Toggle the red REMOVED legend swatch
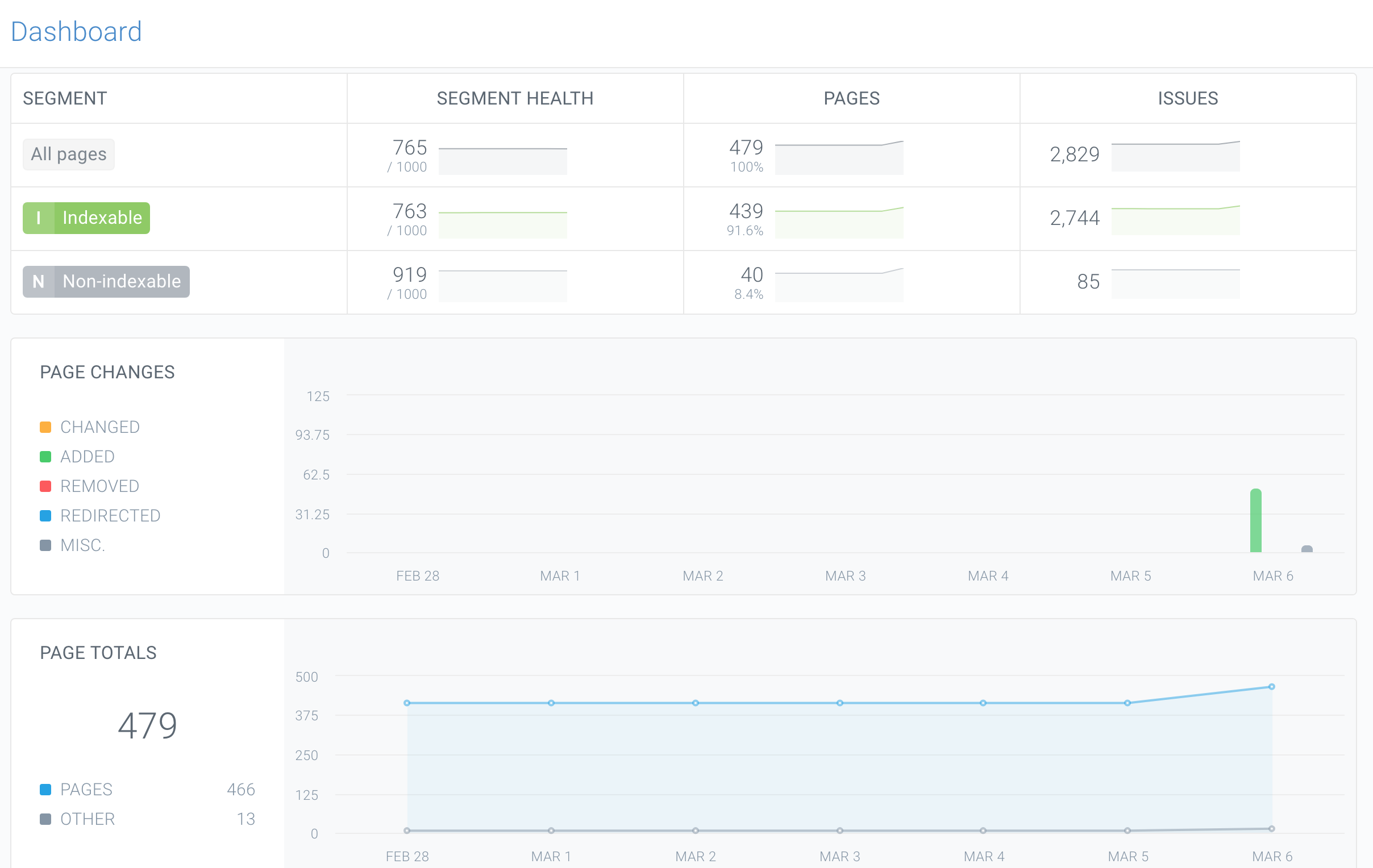This screenshot has width=1373, height=868. click(x=45, y=487)
